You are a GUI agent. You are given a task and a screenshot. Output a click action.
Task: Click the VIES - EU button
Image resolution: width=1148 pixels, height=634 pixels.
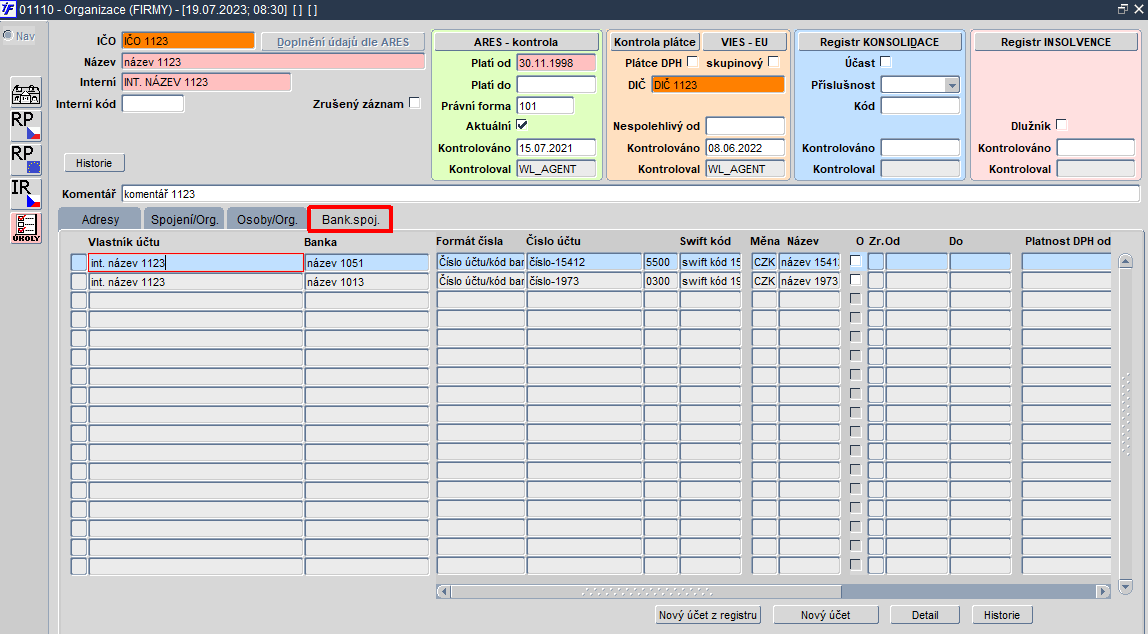click(x=744, y=42)
